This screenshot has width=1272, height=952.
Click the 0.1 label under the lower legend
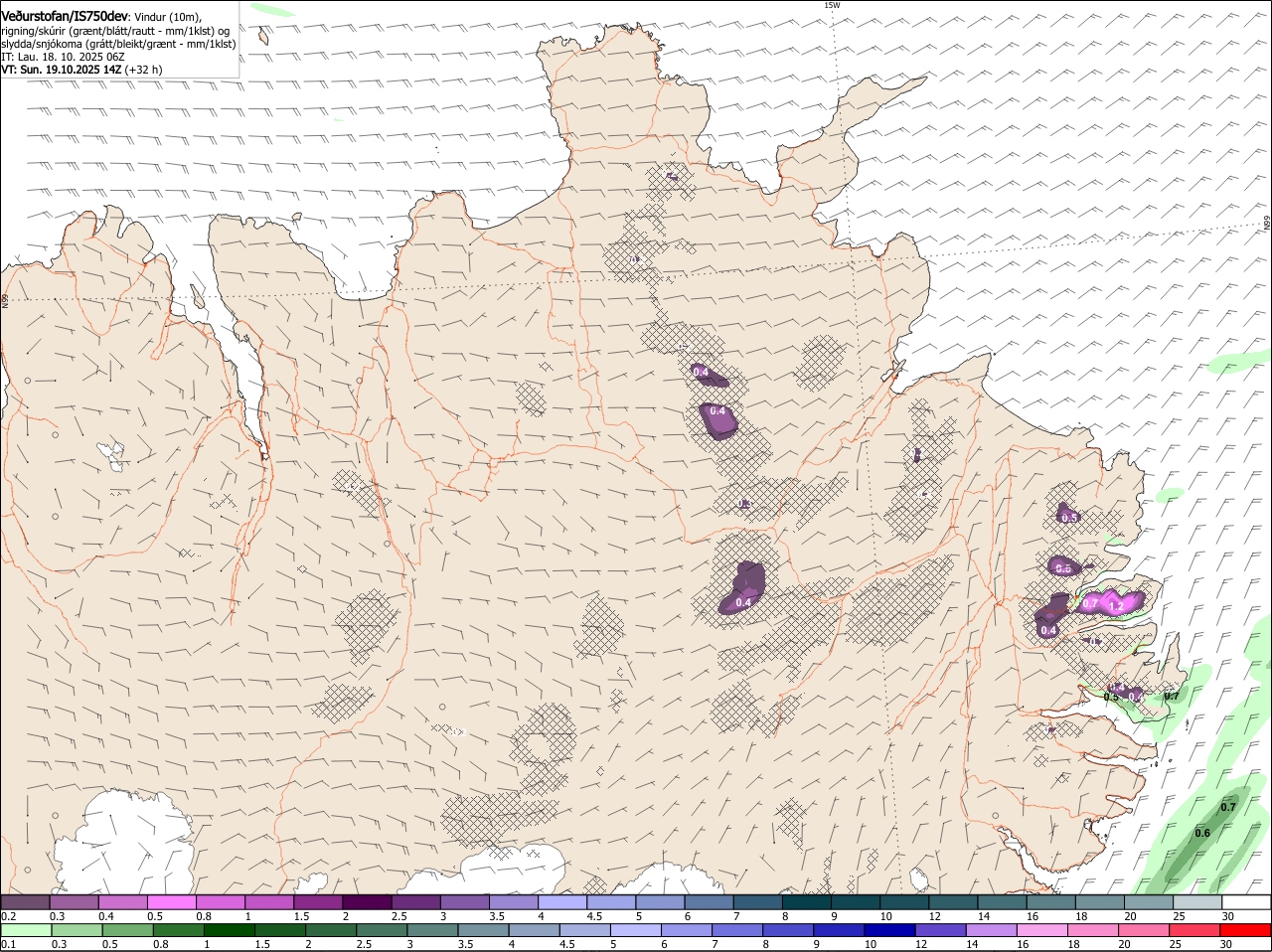8,944
